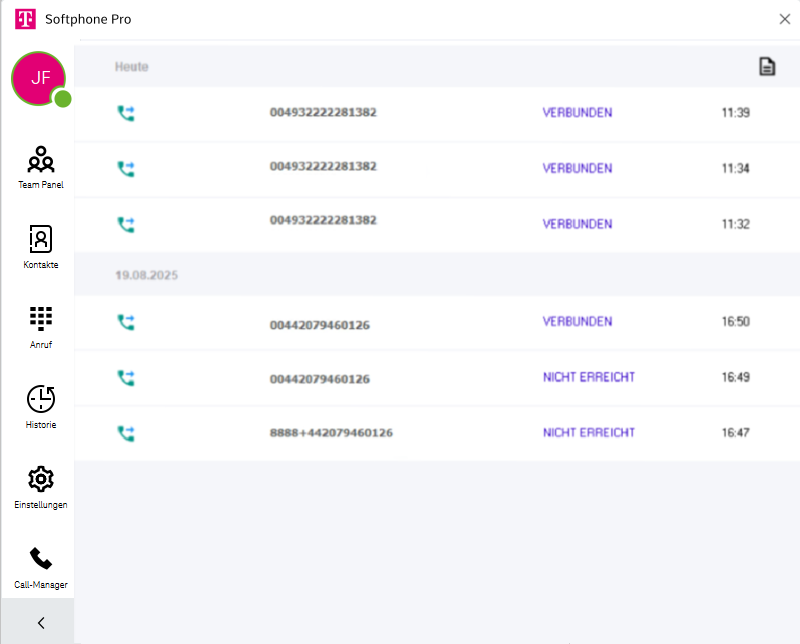This screenshot has width=800, height=644.
Task: Click call icon of the 11:39 entry
Action: point(126,113)
